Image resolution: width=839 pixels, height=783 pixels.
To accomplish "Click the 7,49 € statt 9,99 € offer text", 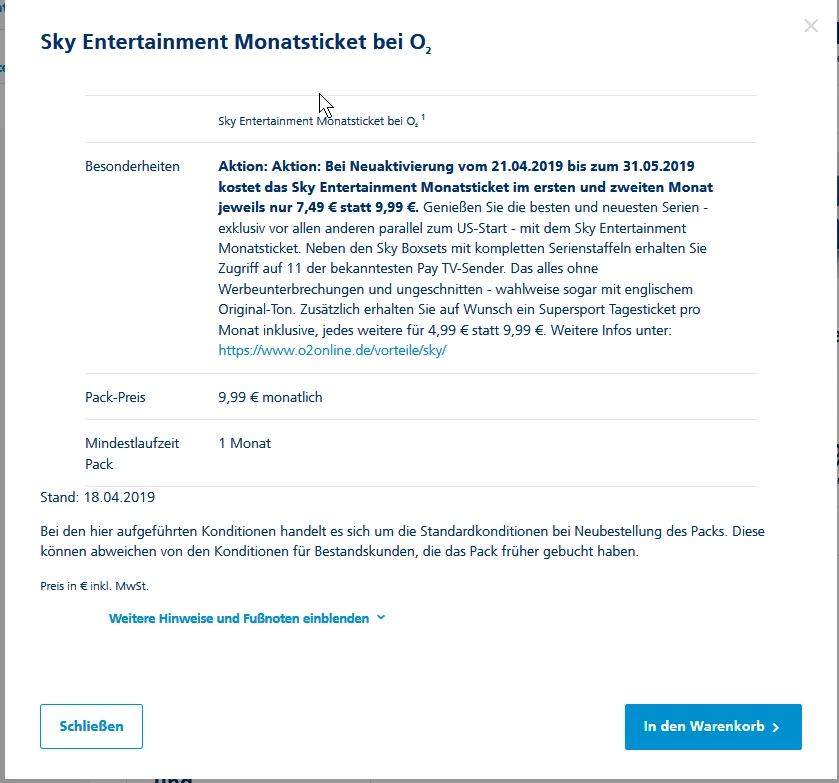I will click(350, 208).
